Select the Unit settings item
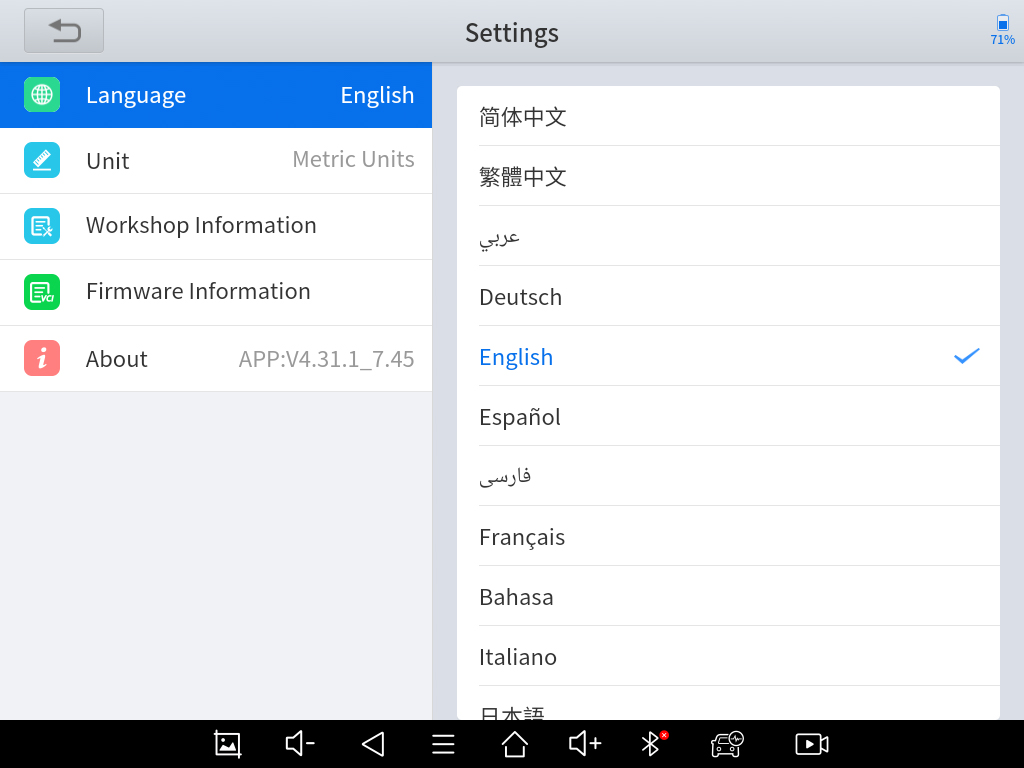This screenshot has width=1024, height=768. (216, 160)
